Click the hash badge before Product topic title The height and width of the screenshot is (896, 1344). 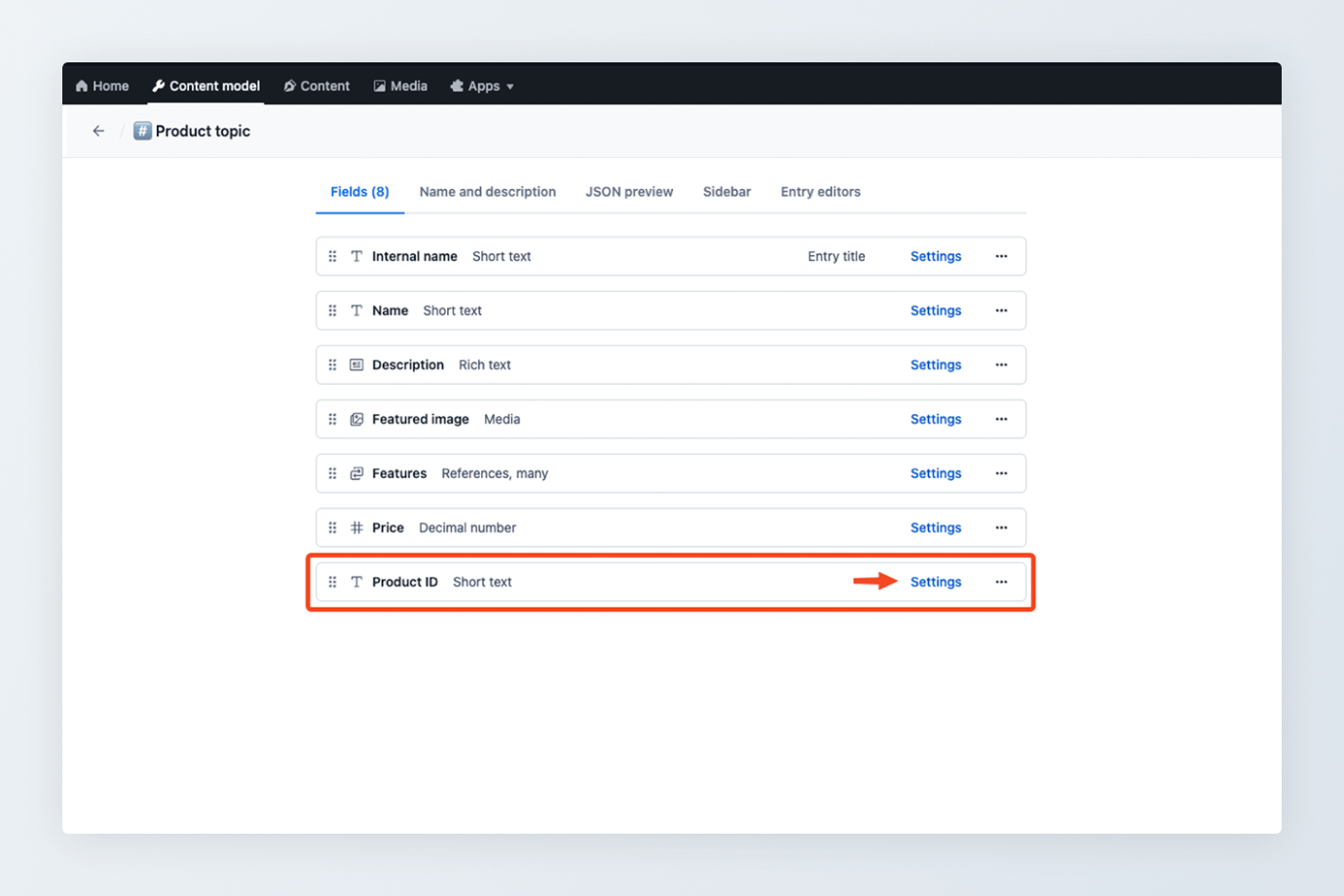pyautogui.click(x=141, y=130)
